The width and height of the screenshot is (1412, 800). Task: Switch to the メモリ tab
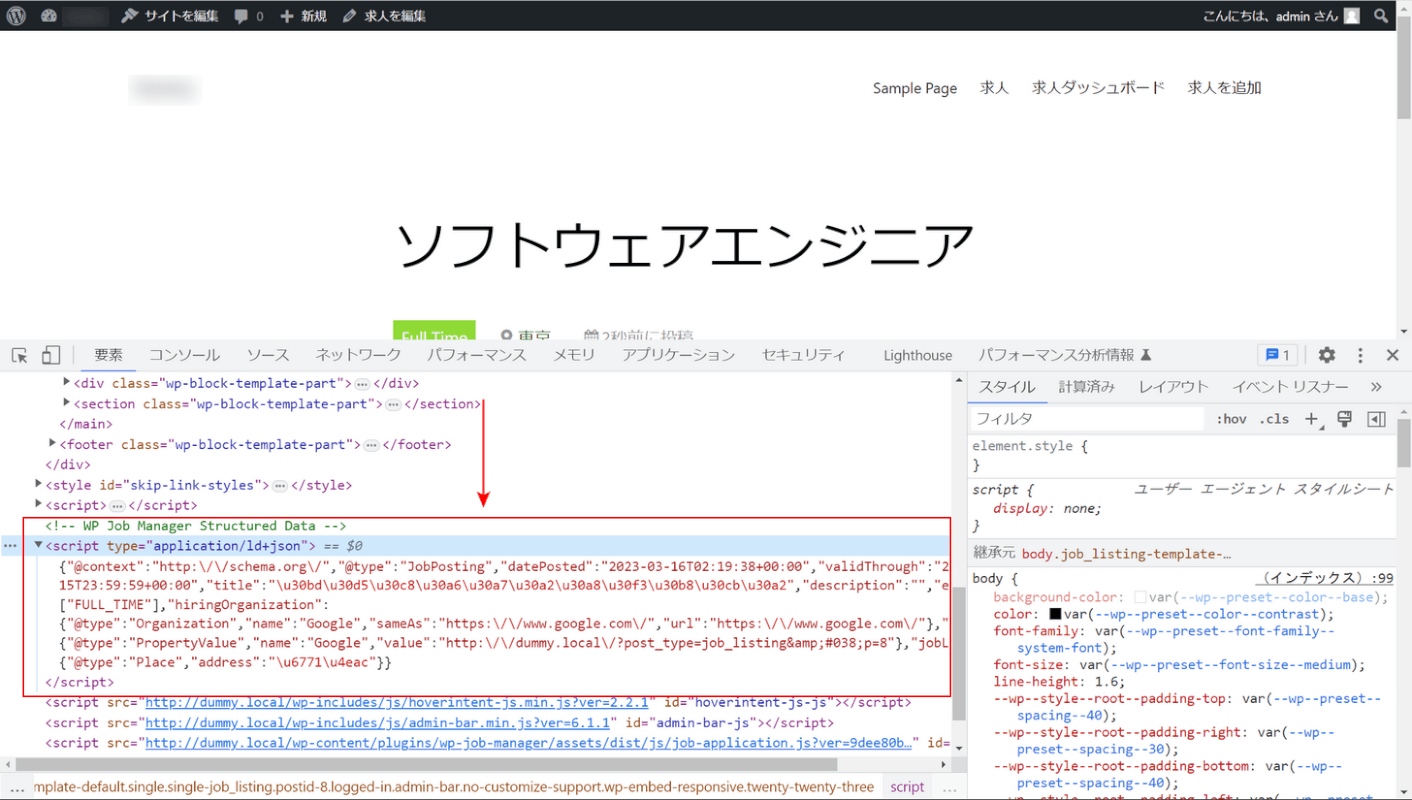point(574,355)
